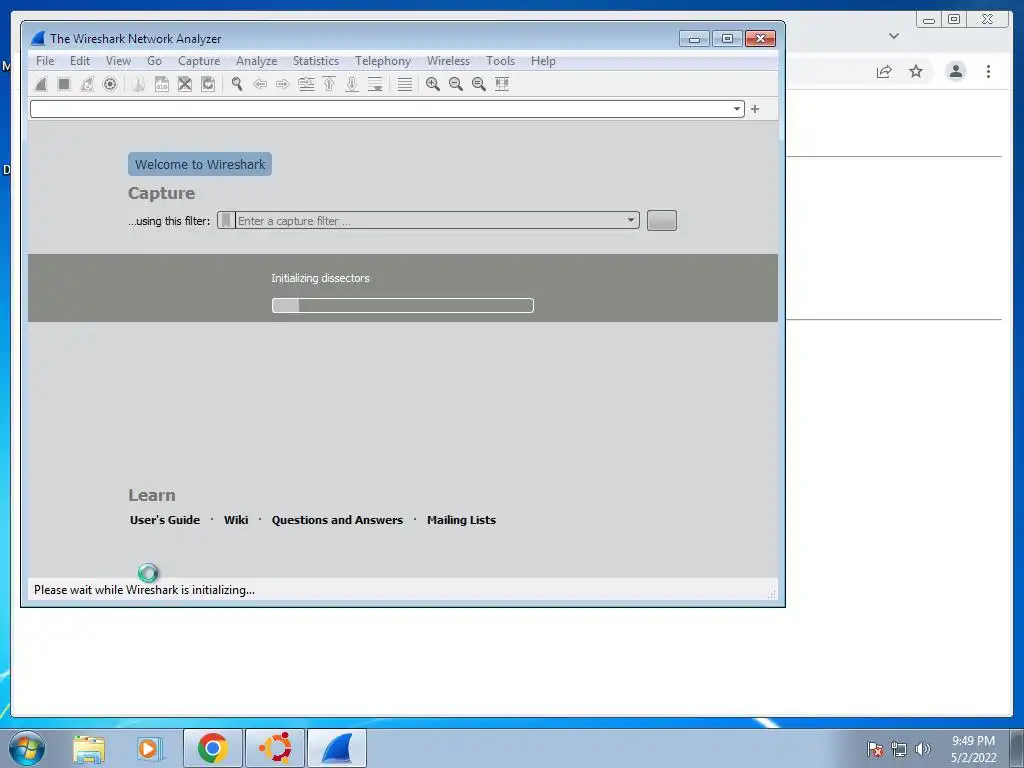The image size is (1024, 768).
Task: Jump to first packet icon
Action: (x=329, y=84)
